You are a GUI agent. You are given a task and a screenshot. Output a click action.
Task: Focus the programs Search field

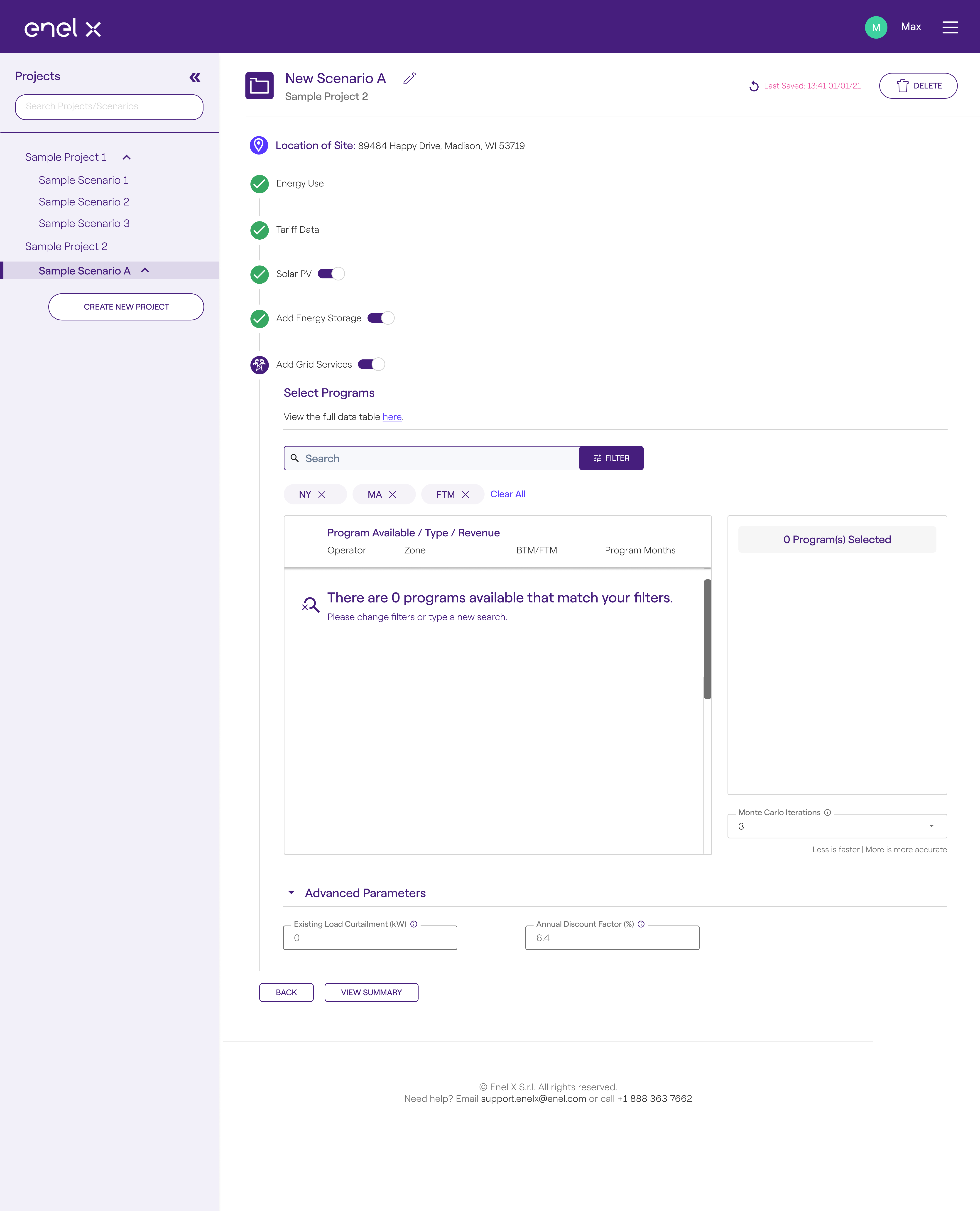coord(432,458)
